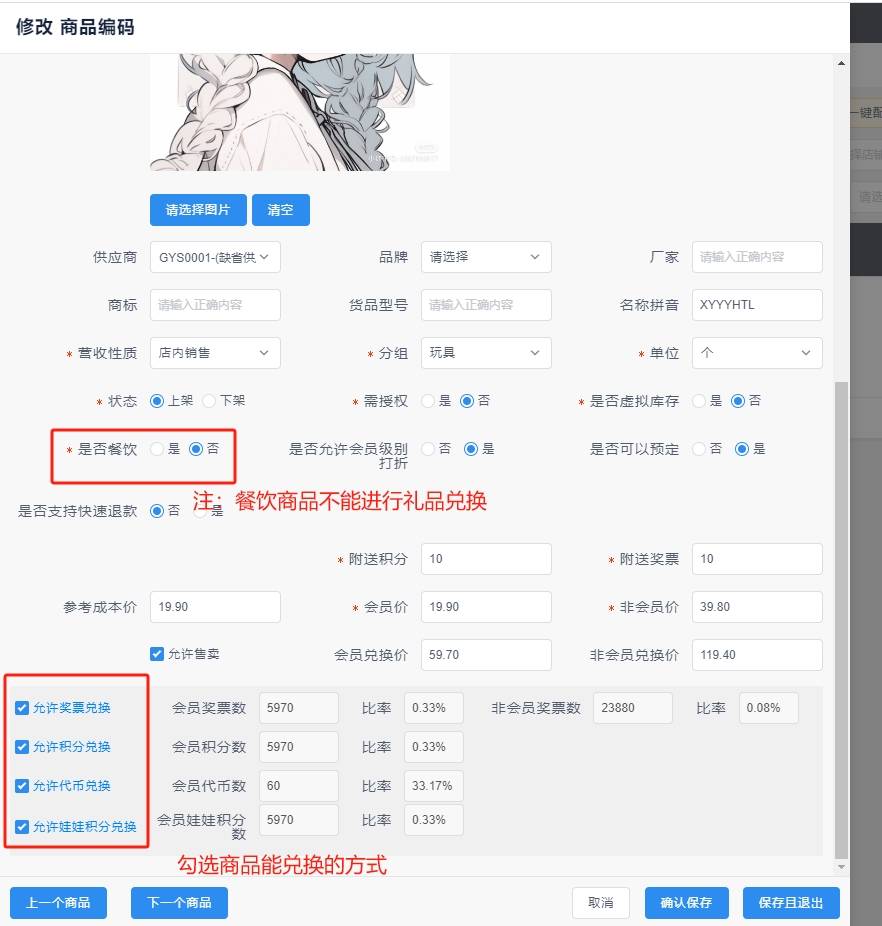Open the 单位 dropdown
882x926 pixels.
757,353
